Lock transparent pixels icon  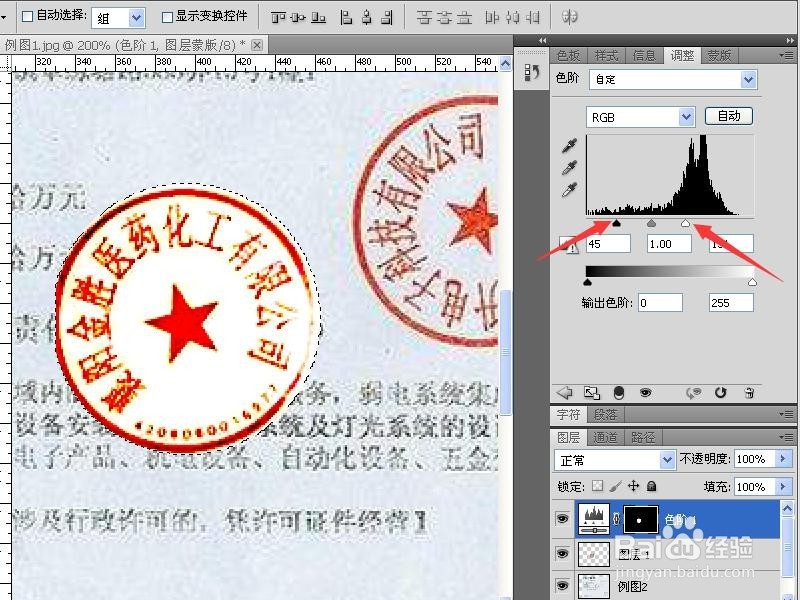pyautogui.click(x=598, y=486)
